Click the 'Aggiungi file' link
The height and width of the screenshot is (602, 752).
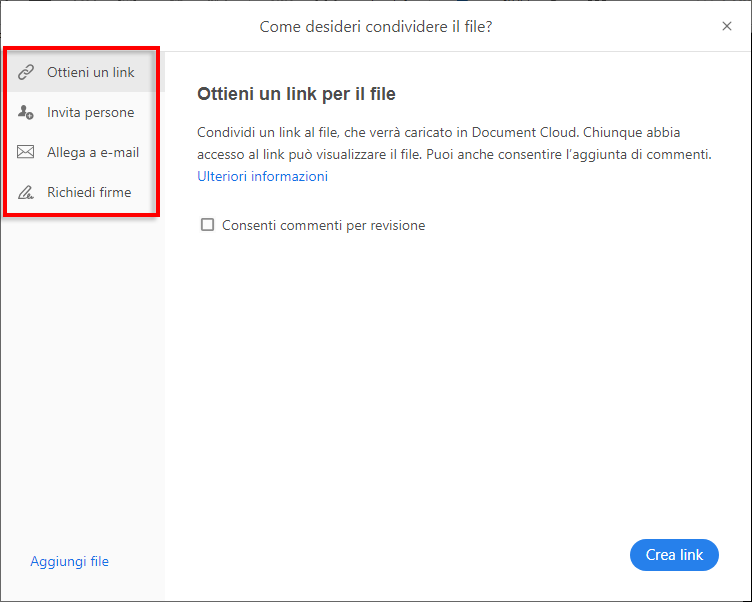click(69, 561)
